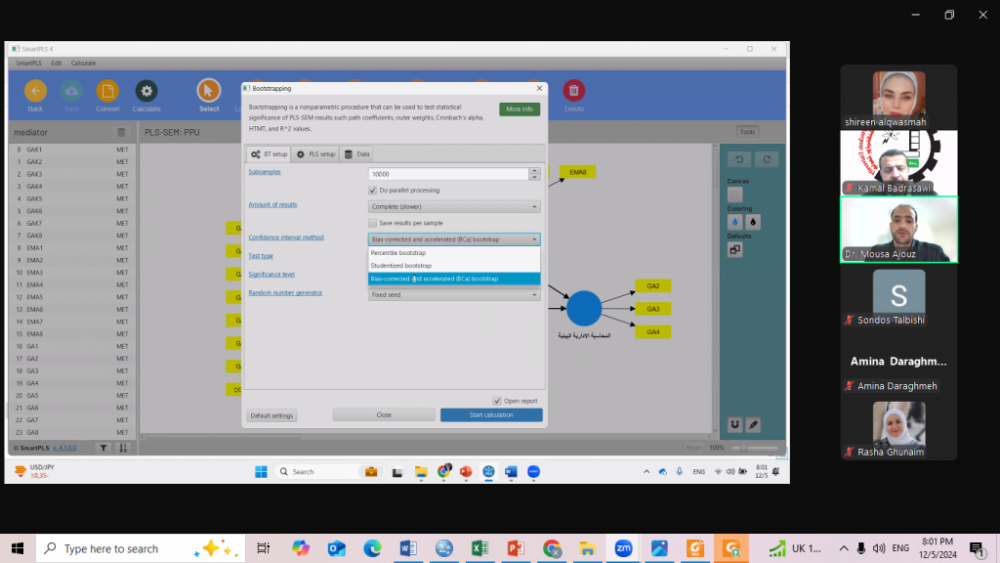This screenshot has height=563, width=1000.
Task: Activate the Select pointer tool
Action: (209, 91)
